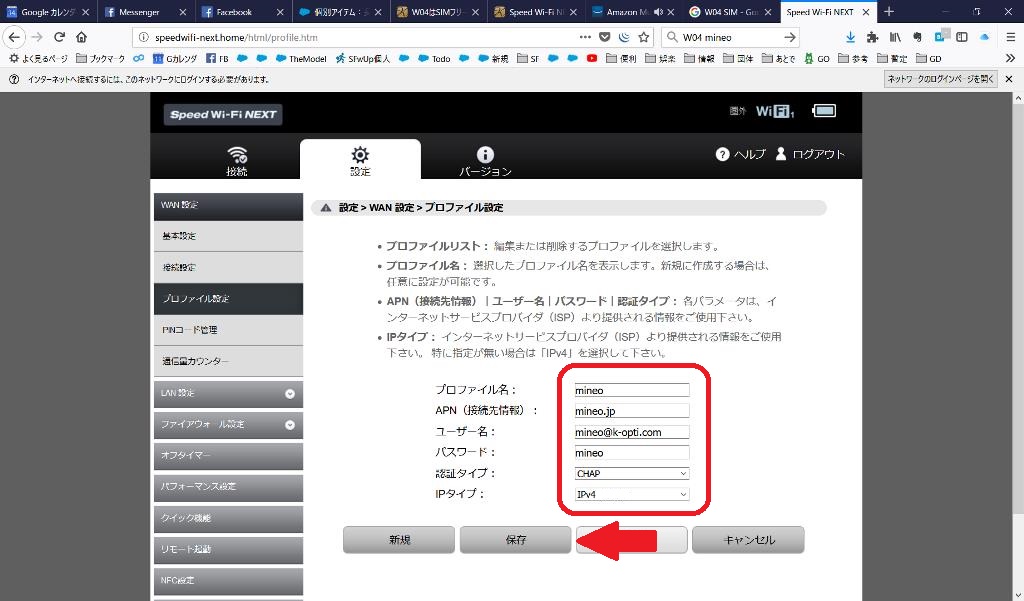Switch to the 接続 tab
The width and height of the screenshot is (1024, 601).
[236, 161]
